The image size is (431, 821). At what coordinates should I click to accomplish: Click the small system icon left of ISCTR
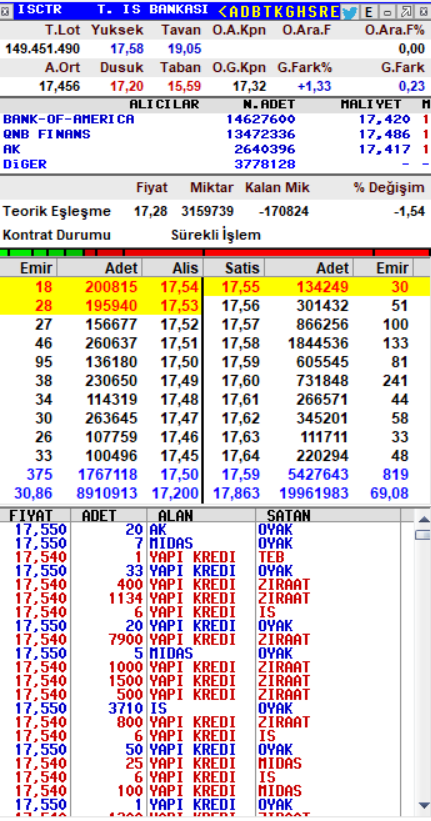pos(5,11)
